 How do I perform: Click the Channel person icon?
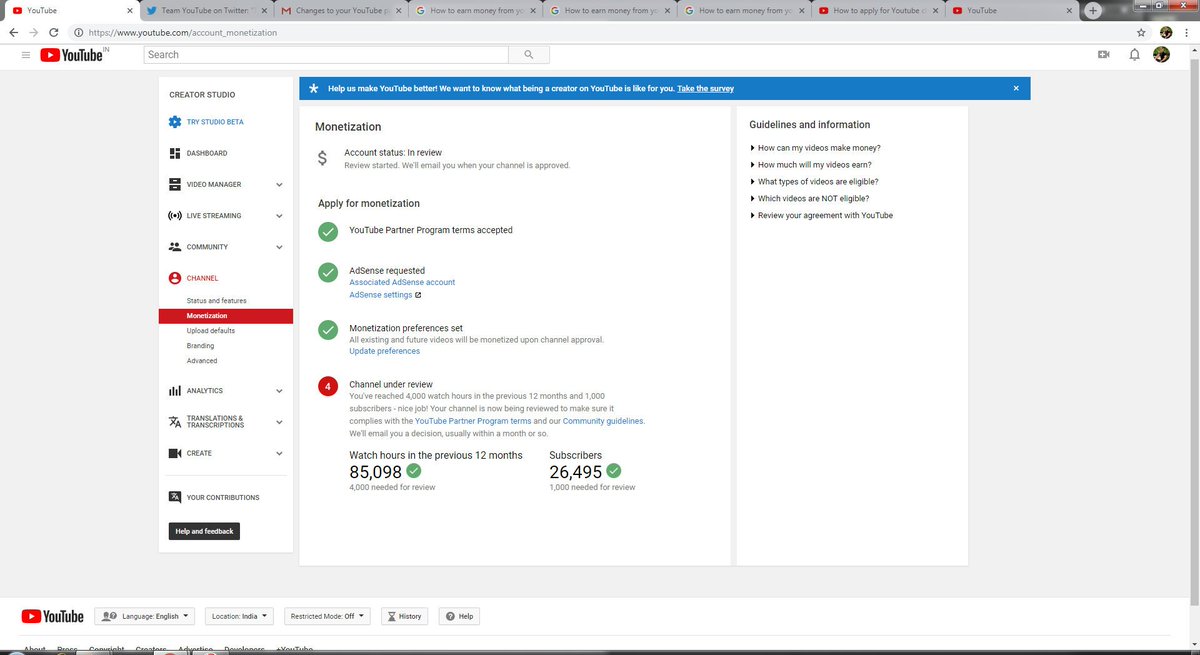coord(175,278)
